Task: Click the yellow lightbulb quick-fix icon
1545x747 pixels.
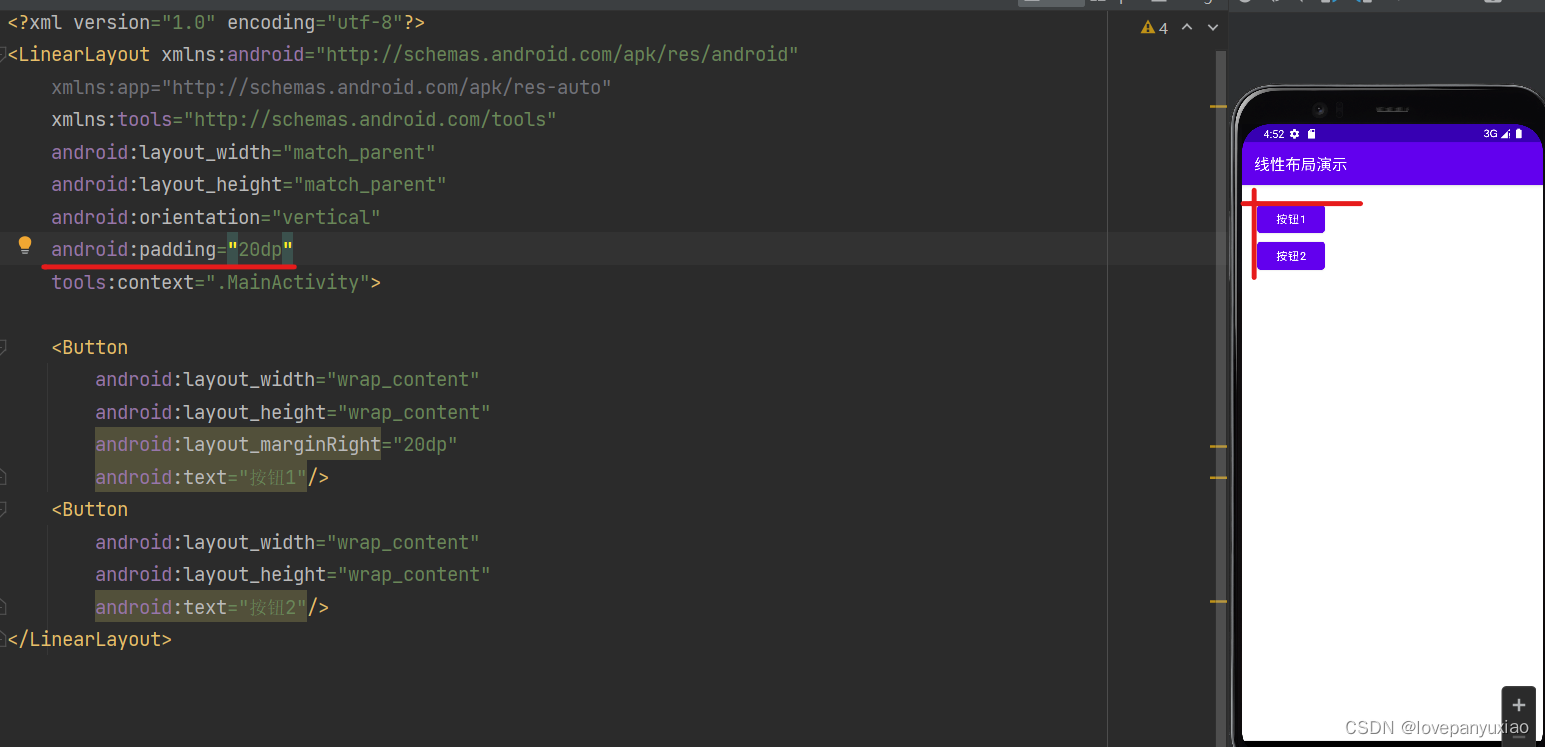Action: 25,245
